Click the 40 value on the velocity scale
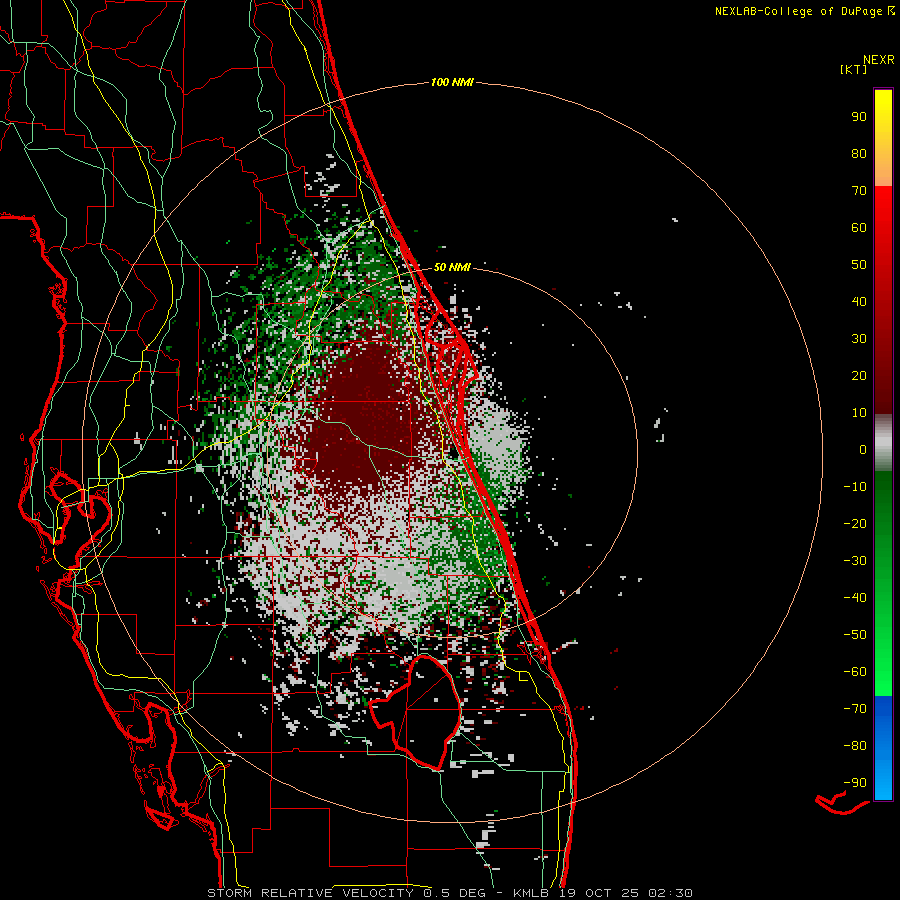This screenshot has height=900, width=900. coord(859,302)
